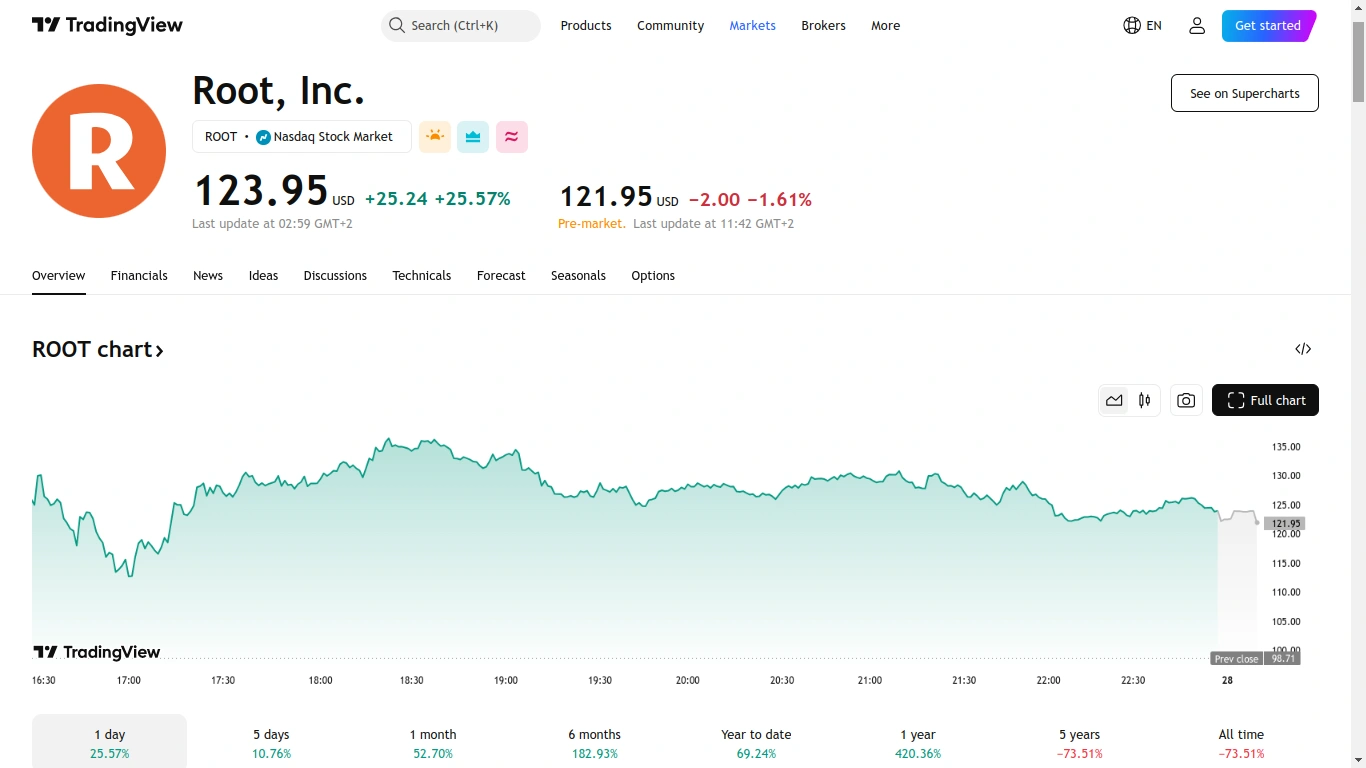
Task: Click the blue crown badge icon
Action: tap(473, 137)
